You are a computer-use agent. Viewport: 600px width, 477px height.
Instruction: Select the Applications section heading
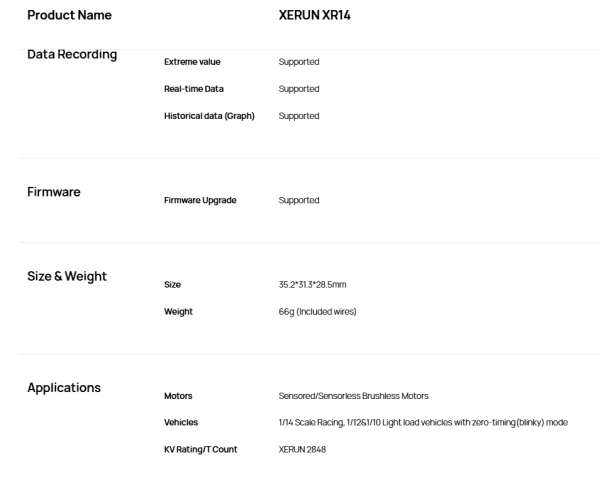tap(64, 388)
